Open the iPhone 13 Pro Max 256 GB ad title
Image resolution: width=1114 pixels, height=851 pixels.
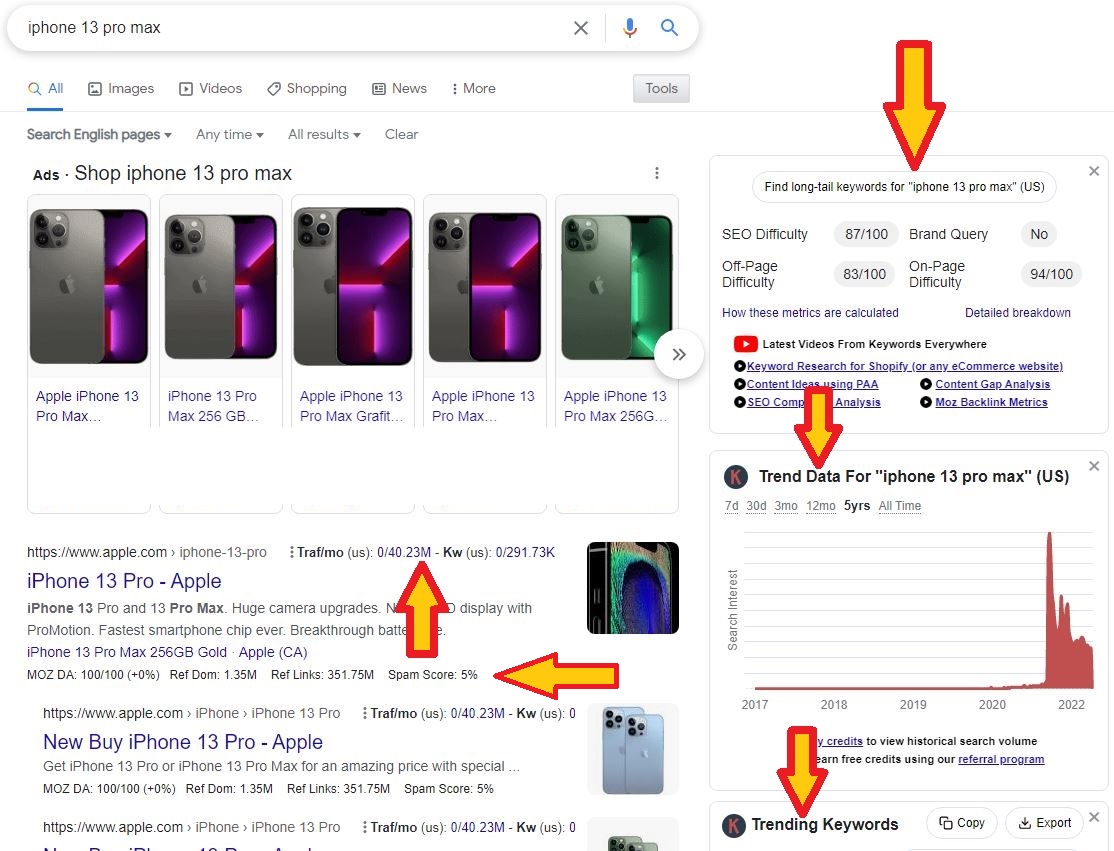pos(213,406)
